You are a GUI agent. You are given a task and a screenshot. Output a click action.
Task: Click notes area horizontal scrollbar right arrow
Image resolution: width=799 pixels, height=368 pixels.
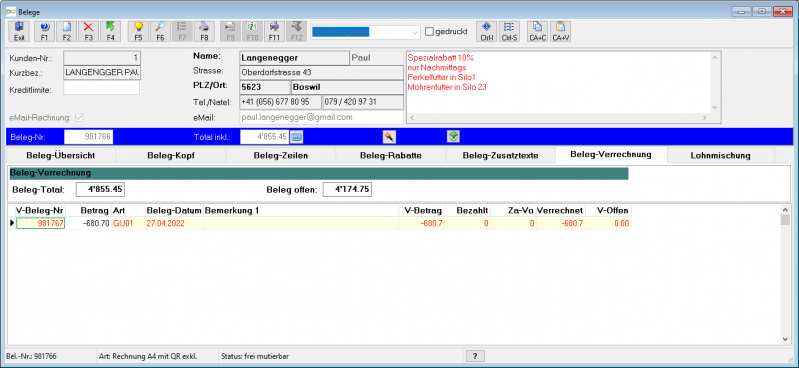705,118
